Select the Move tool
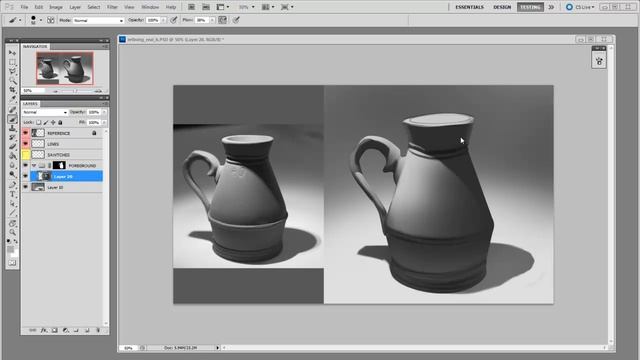 tap(12, 53)
